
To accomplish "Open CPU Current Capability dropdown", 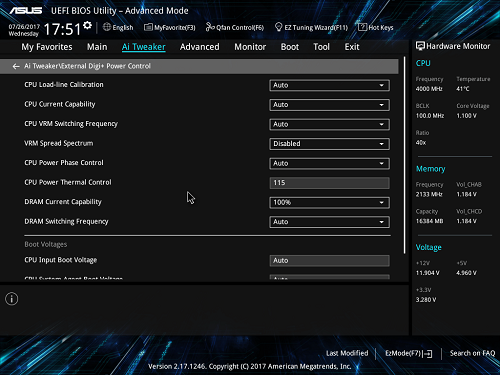I will click(329, 105).
